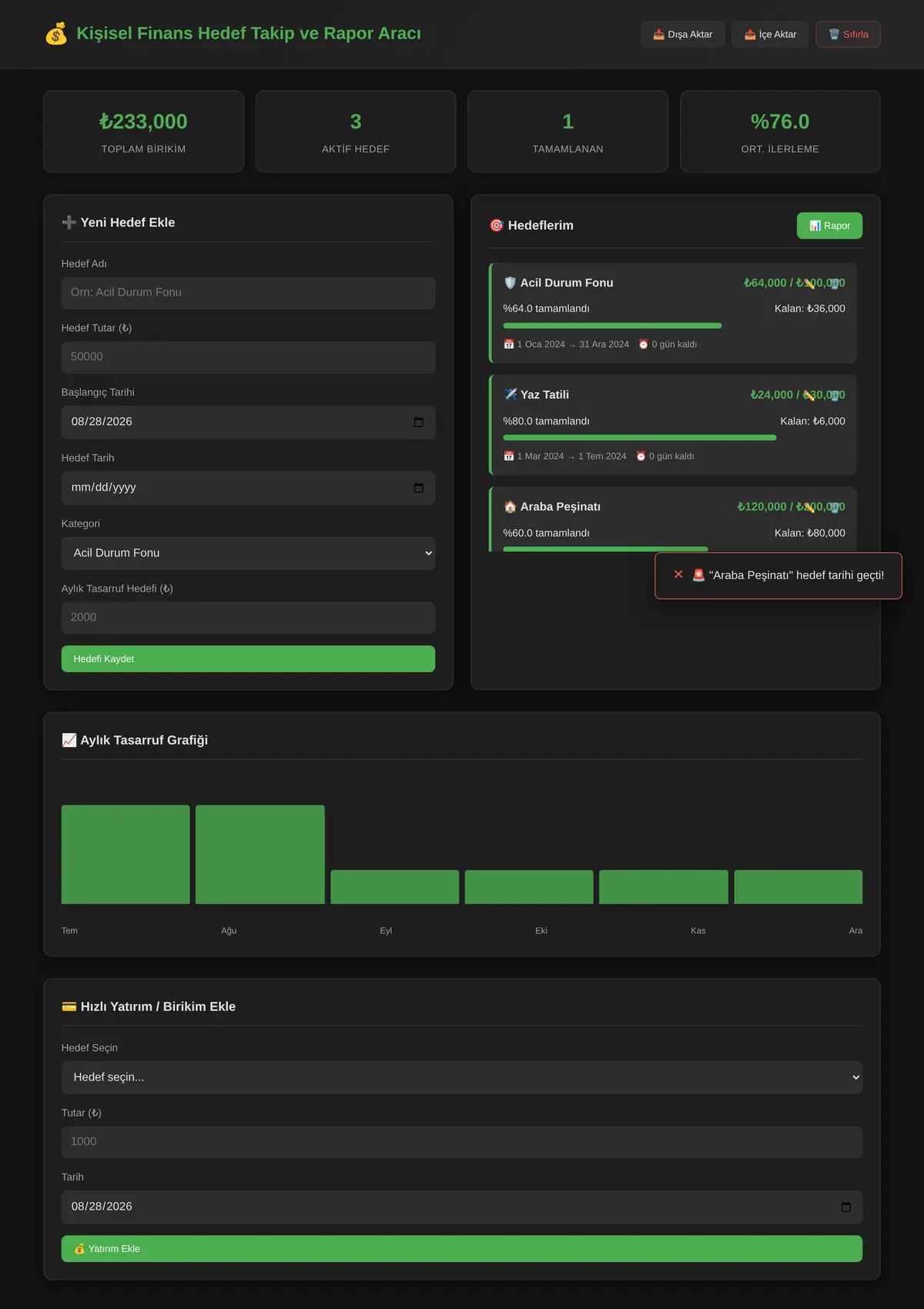Dismiss the red X on the Araba Peşinatı alert
The width and height of the screenshot is (924, 1309).
point(678,574)
